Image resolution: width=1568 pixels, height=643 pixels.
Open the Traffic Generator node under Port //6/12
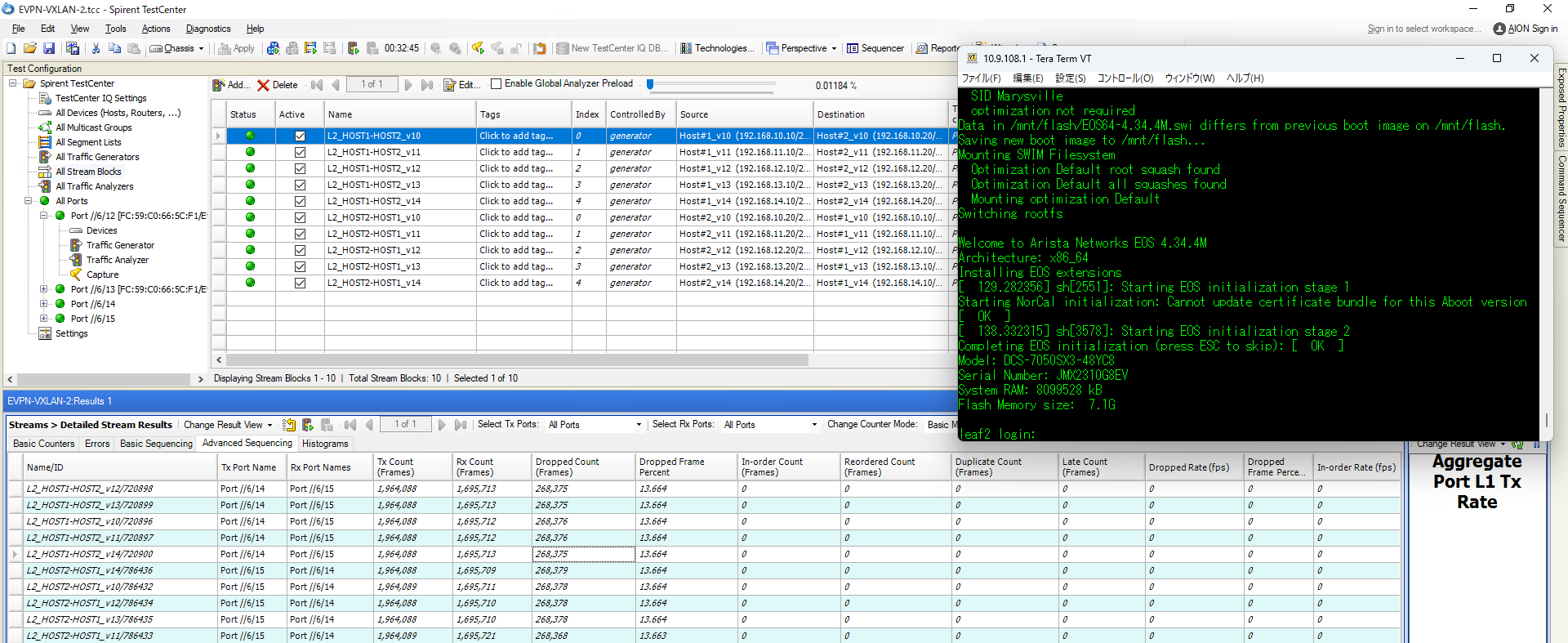click(x=120, y=245)
